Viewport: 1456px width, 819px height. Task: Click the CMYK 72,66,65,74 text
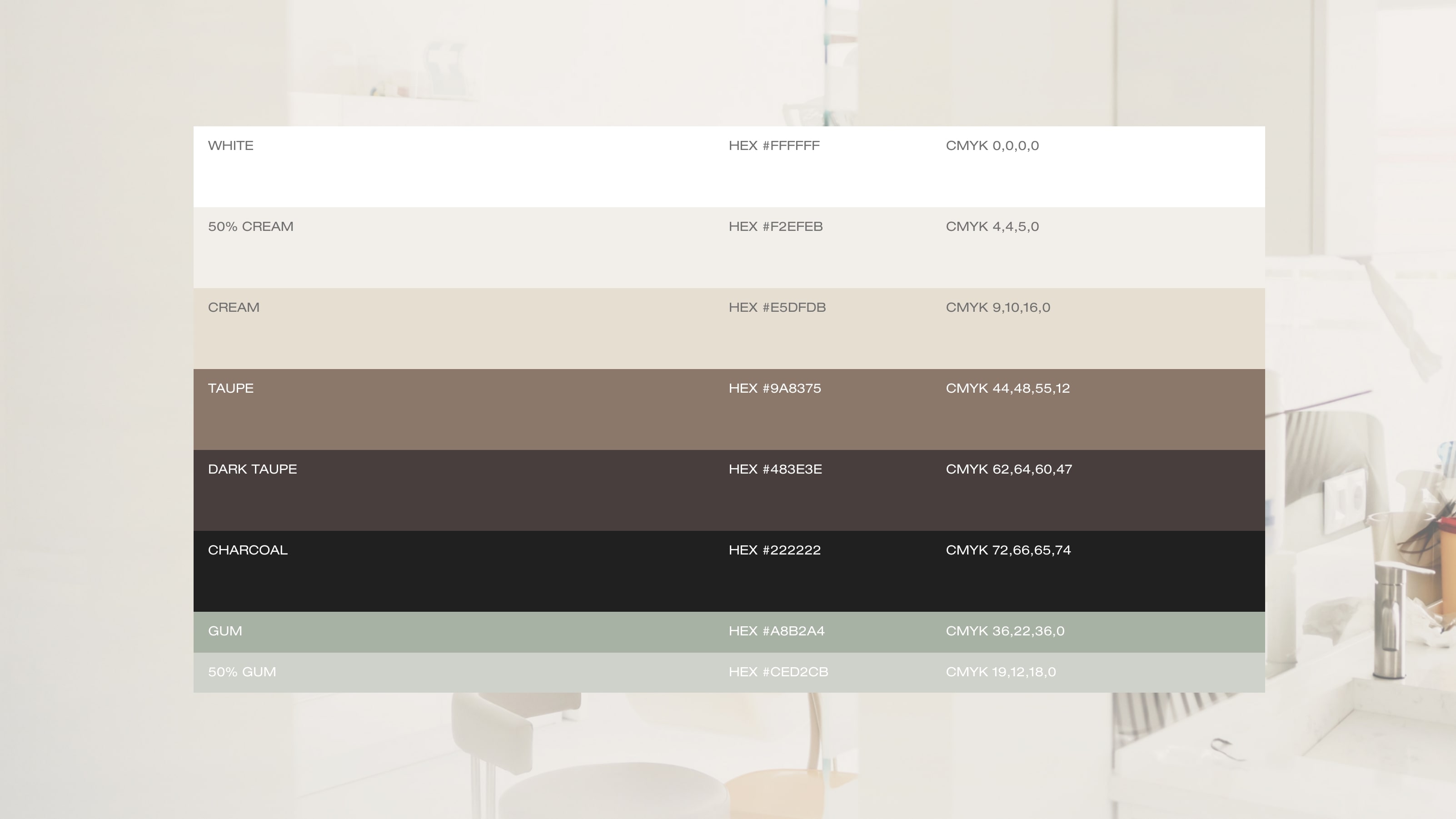(x=1008, y=550)
